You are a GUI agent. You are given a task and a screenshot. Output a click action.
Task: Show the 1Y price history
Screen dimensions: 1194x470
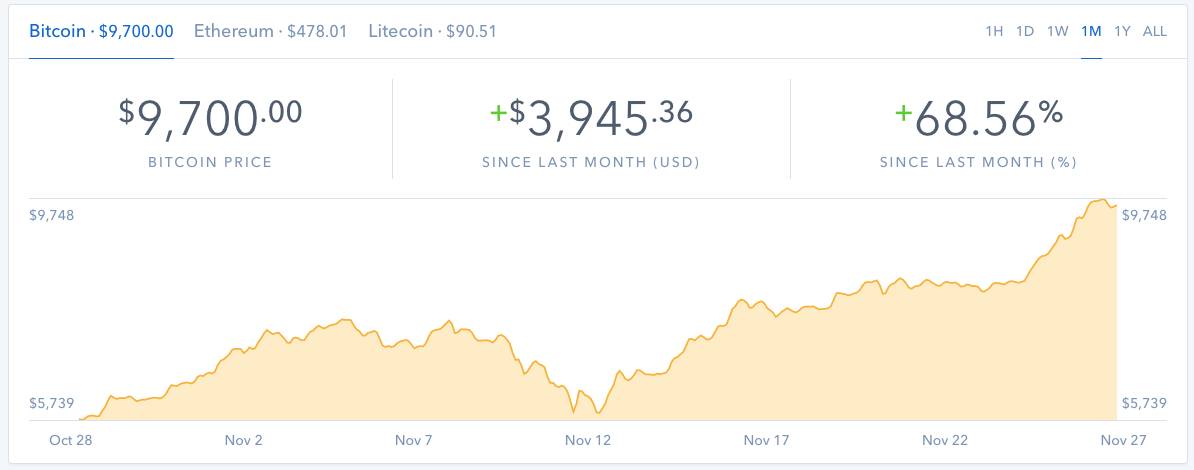pyautogui.click(x=1123, y=31)
